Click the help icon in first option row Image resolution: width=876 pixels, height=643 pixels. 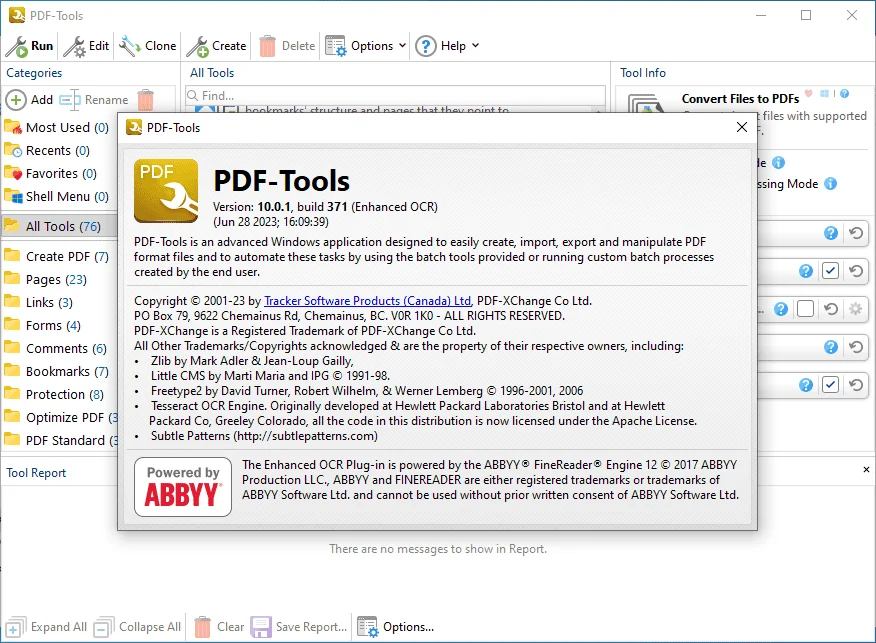coord(831,233)
